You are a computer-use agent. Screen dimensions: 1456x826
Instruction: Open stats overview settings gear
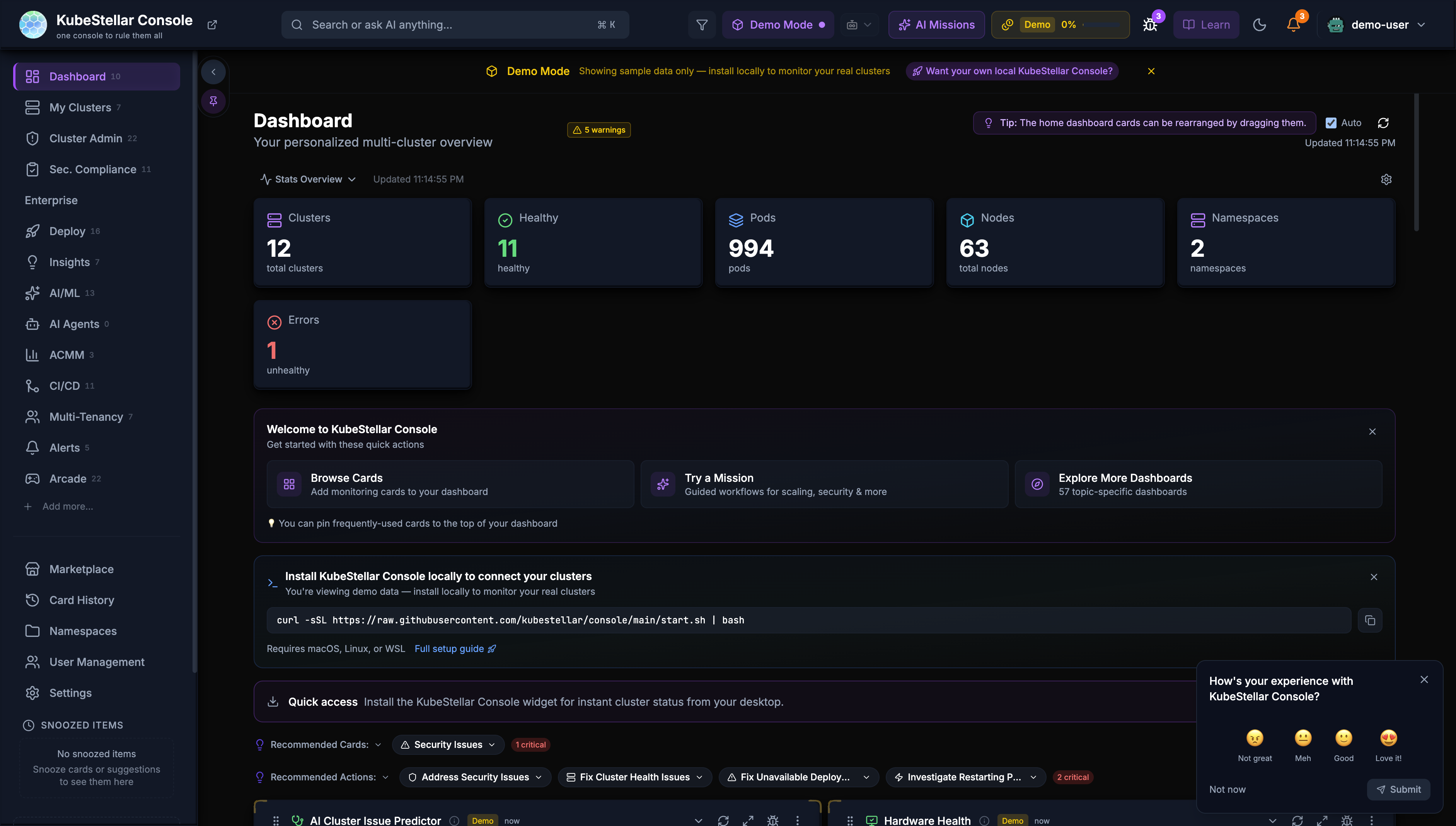(x=1386, y=179)
